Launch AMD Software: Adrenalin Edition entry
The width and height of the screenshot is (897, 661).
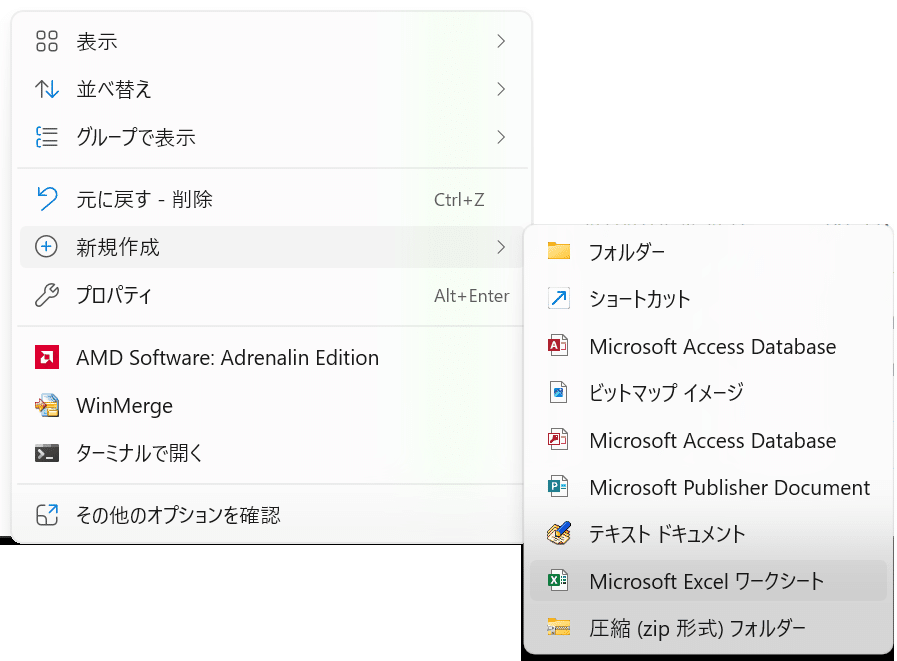[272, 357]
